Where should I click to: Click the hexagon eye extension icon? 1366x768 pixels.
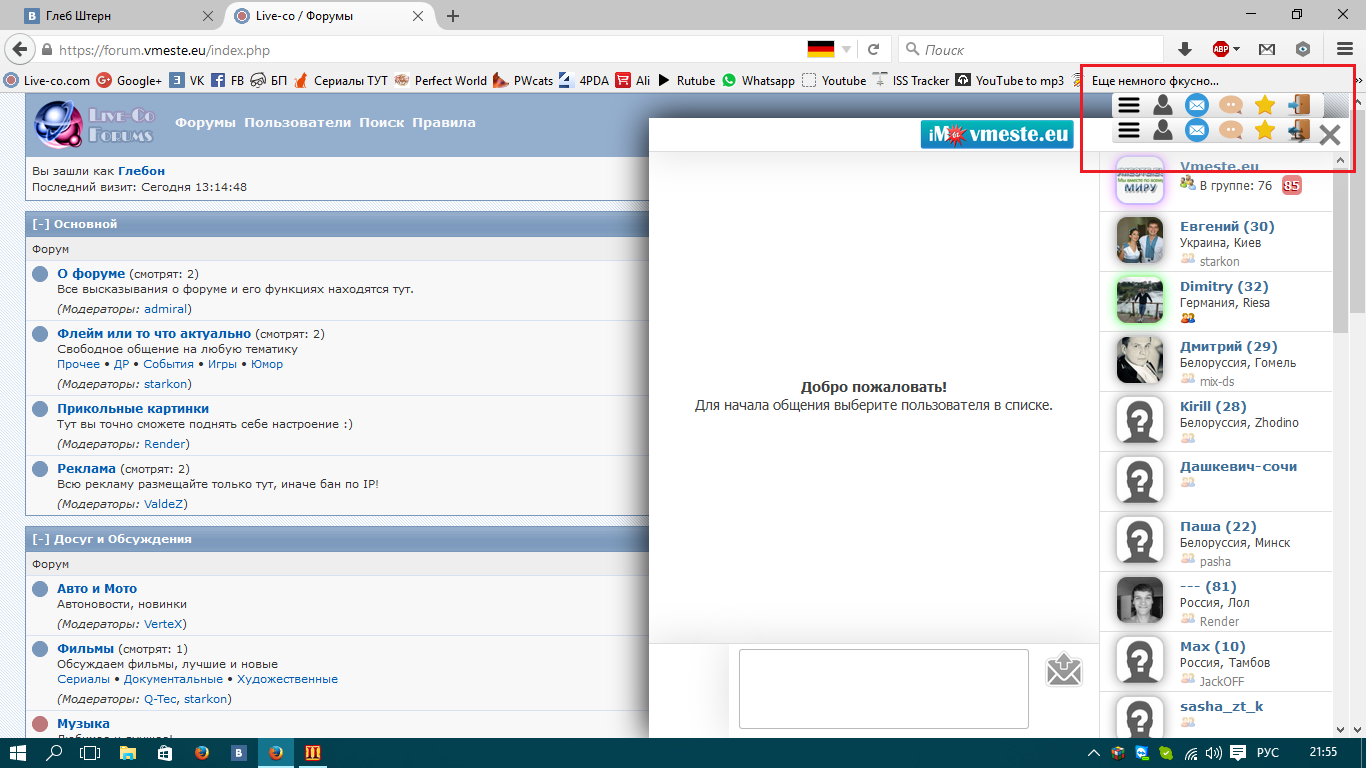pyautogui.click(x=1303, y=49)
